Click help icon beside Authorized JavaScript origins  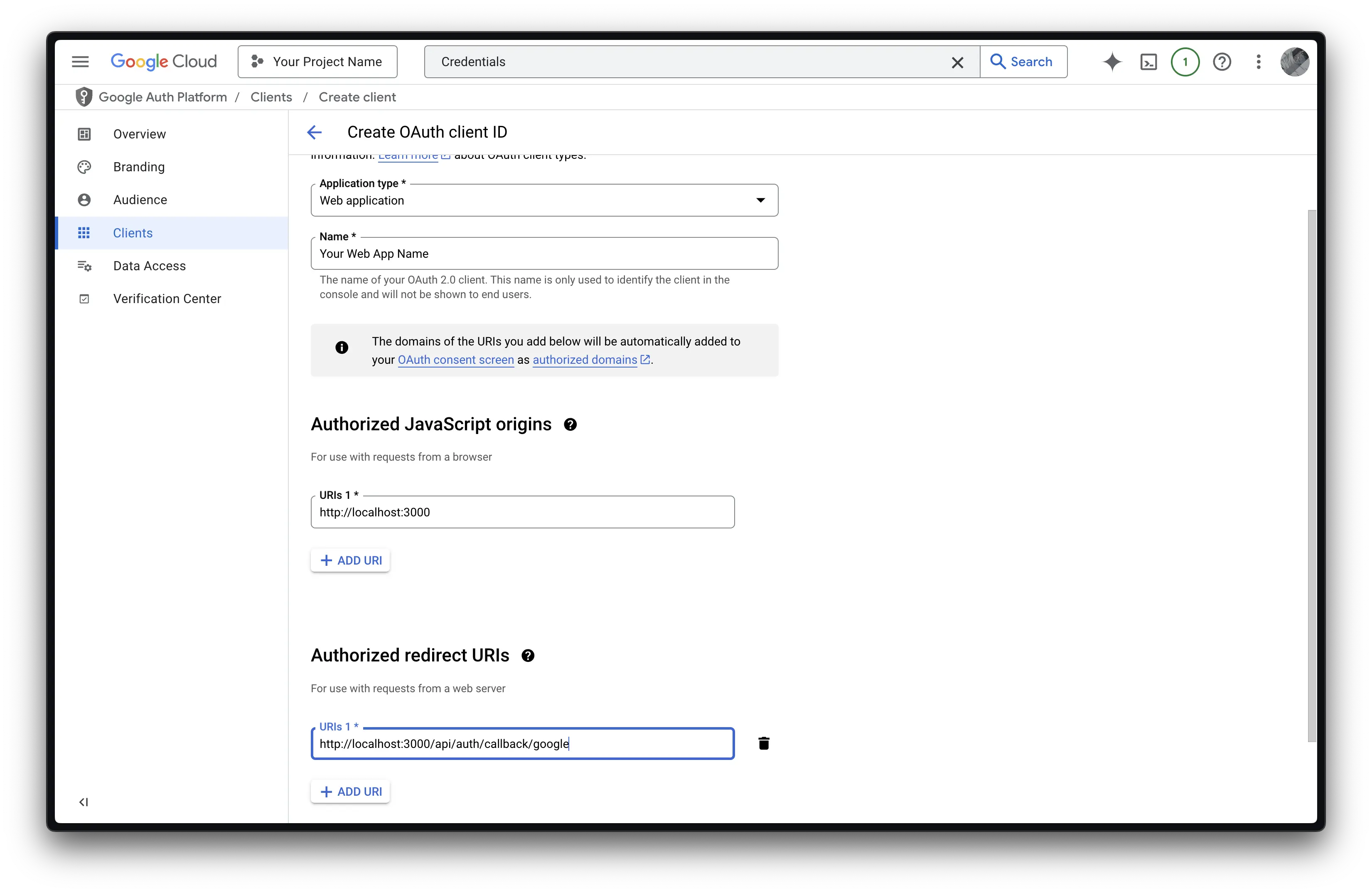click(570, 424)
